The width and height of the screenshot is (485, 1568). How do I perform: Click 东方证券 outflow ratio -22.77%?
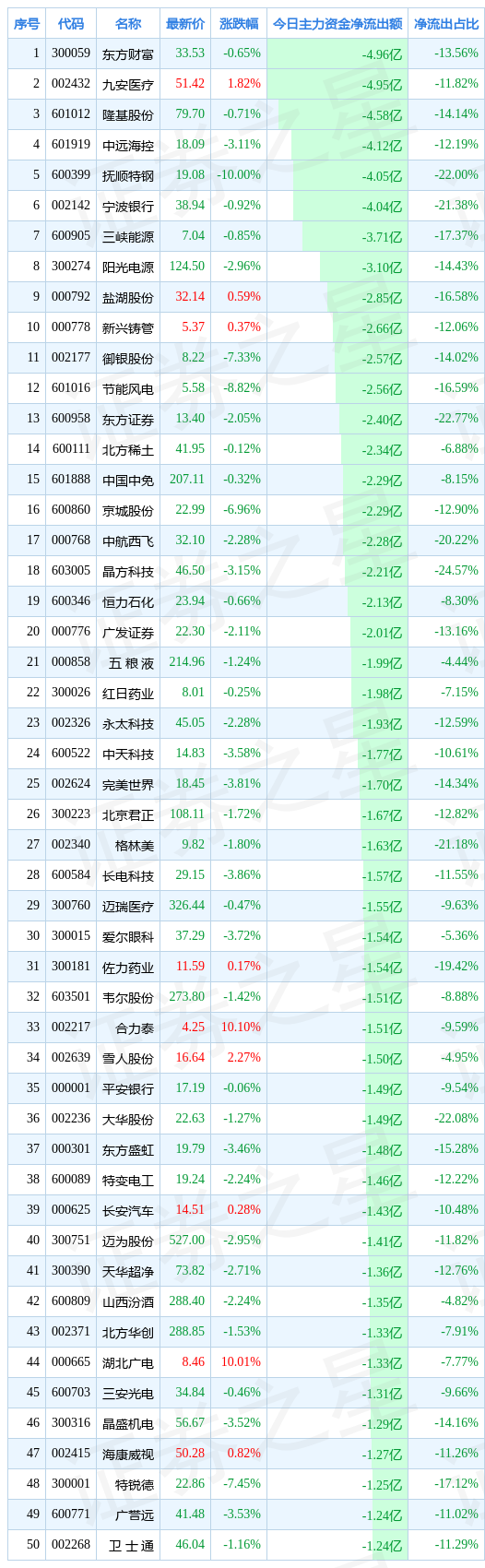tap(455, 419)
